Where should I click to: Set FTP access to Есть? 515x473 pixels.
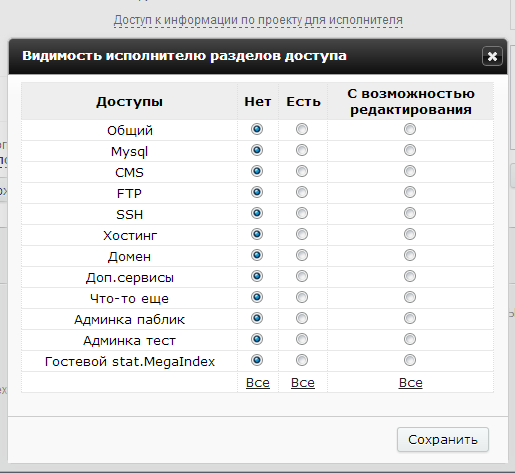(302, 192)
